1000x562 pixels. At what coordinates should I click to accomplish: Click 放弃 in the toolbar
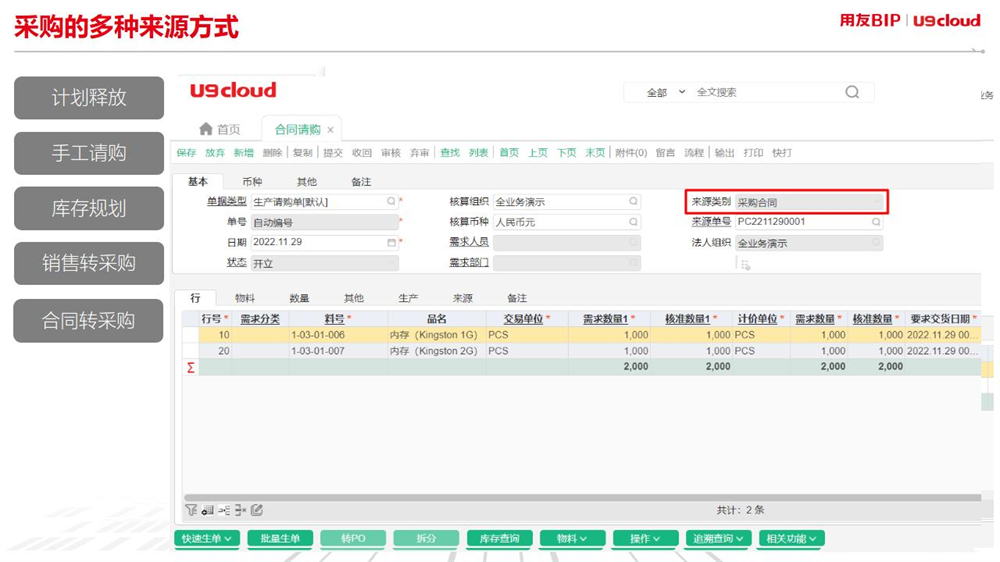[x=215, y=152]
